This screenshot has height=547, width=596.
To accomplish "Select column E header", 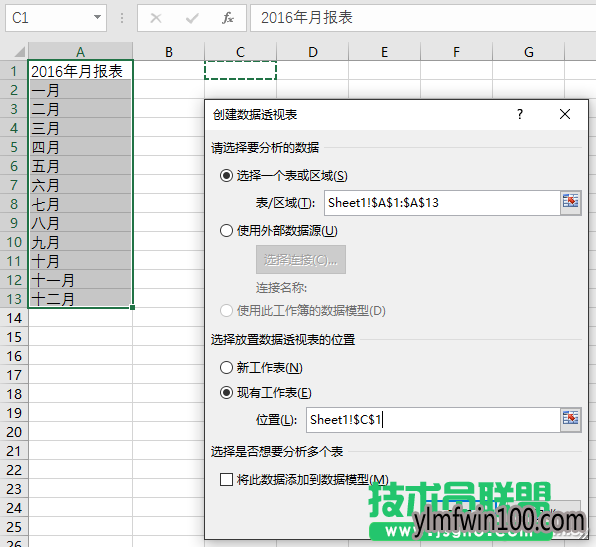I will 384,51.
